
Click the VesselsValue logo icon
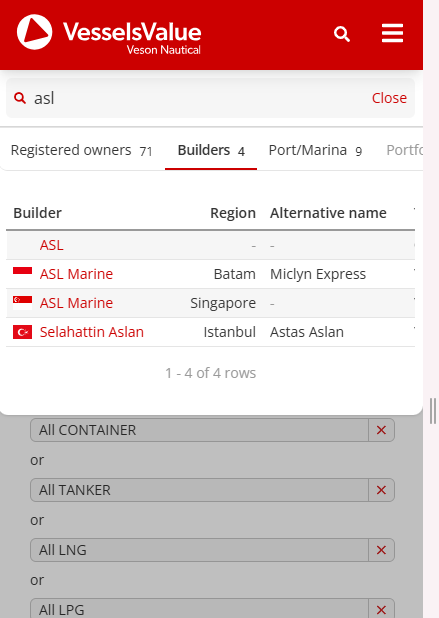tap(35, 32)
